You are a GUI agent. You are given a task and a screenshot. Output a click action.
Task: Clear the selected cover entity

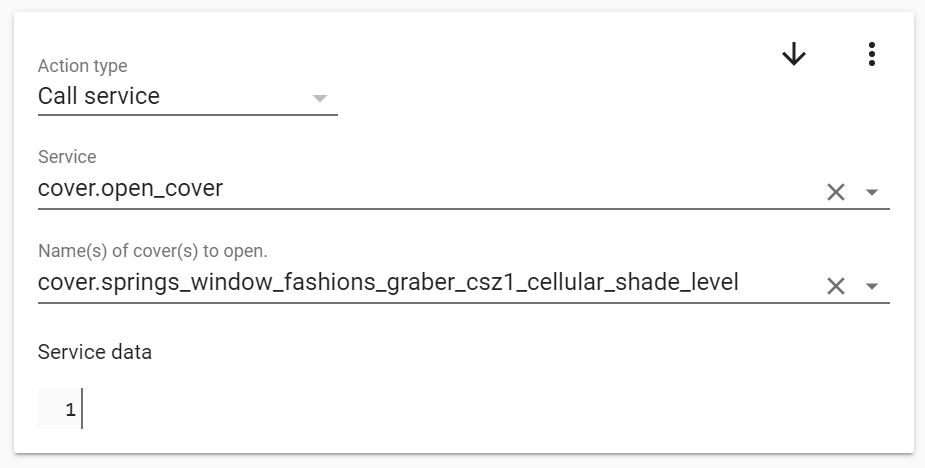(835, 286)
